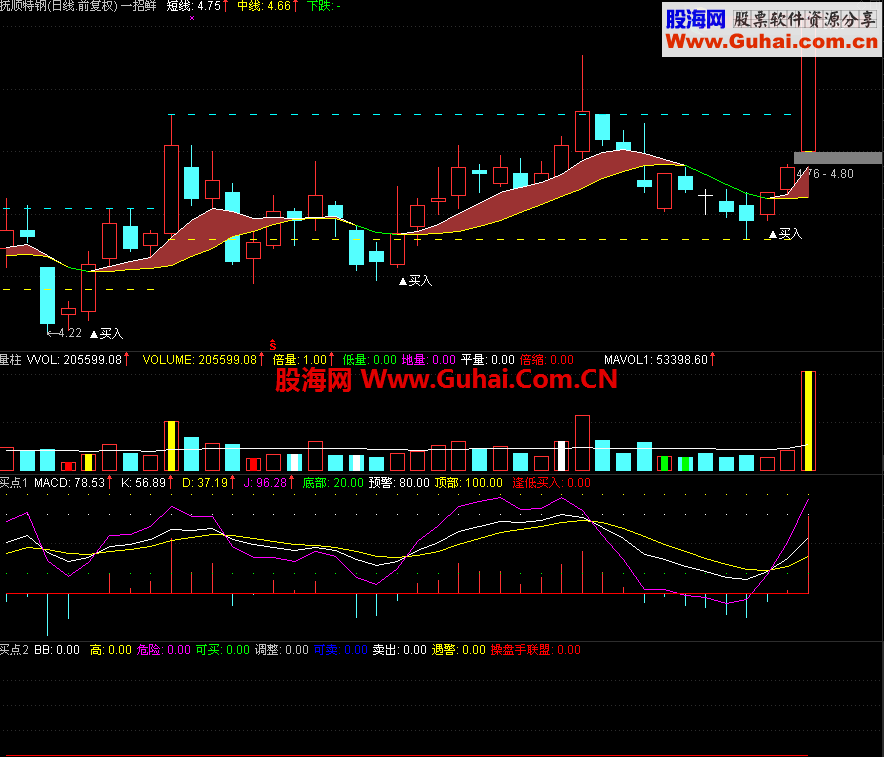Click the white 平量: 0.00 indicator
Image resolution: width=884 pixels, height=757 pixels.
pos(488,360)
